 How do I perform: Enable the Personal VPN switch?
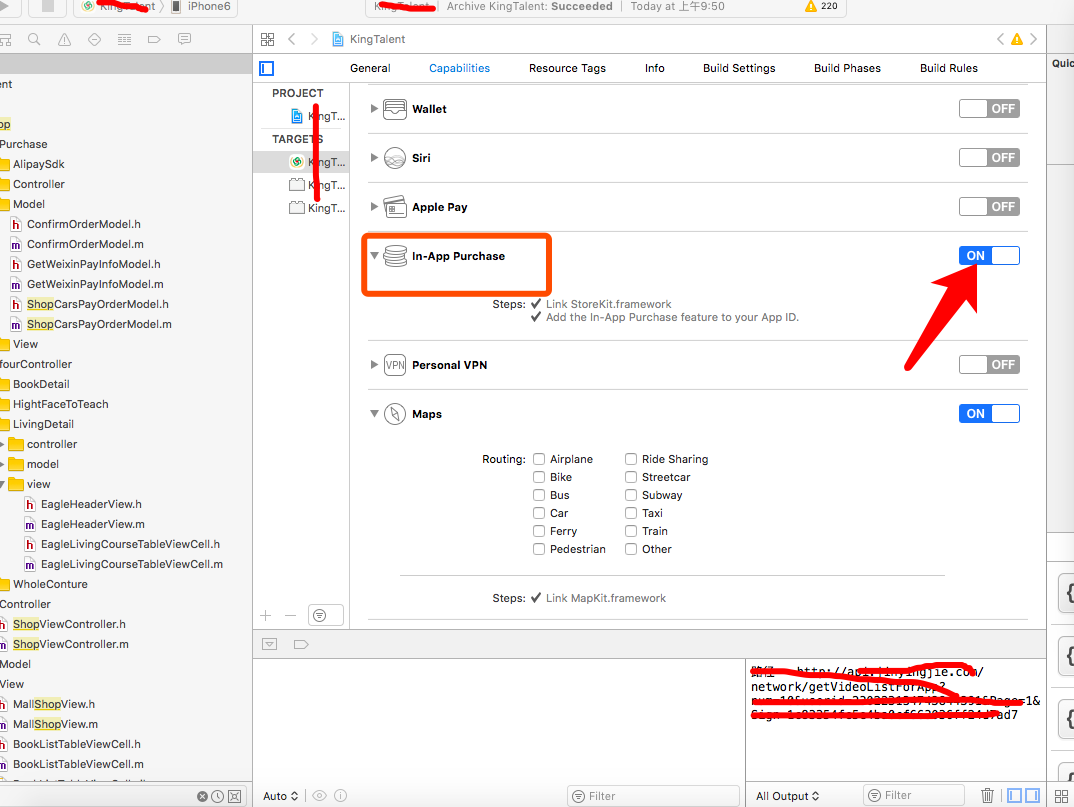(x=989, y=364)
